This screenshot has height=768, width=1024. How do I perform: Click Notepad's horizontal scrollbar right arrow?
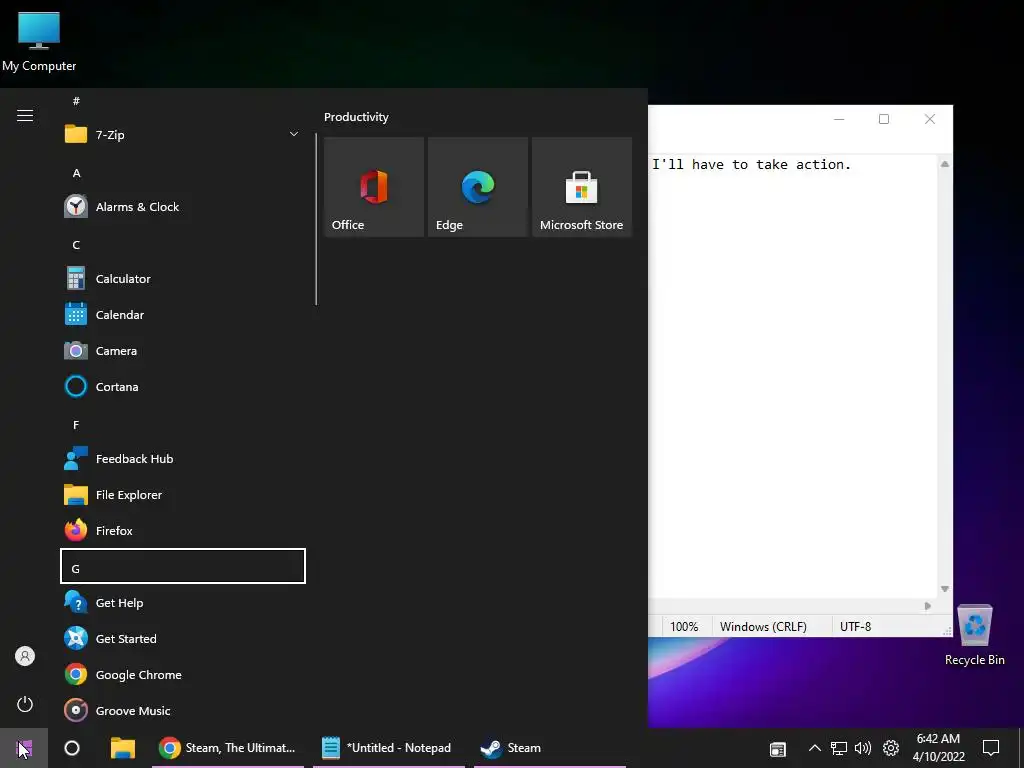coord(927,606)
